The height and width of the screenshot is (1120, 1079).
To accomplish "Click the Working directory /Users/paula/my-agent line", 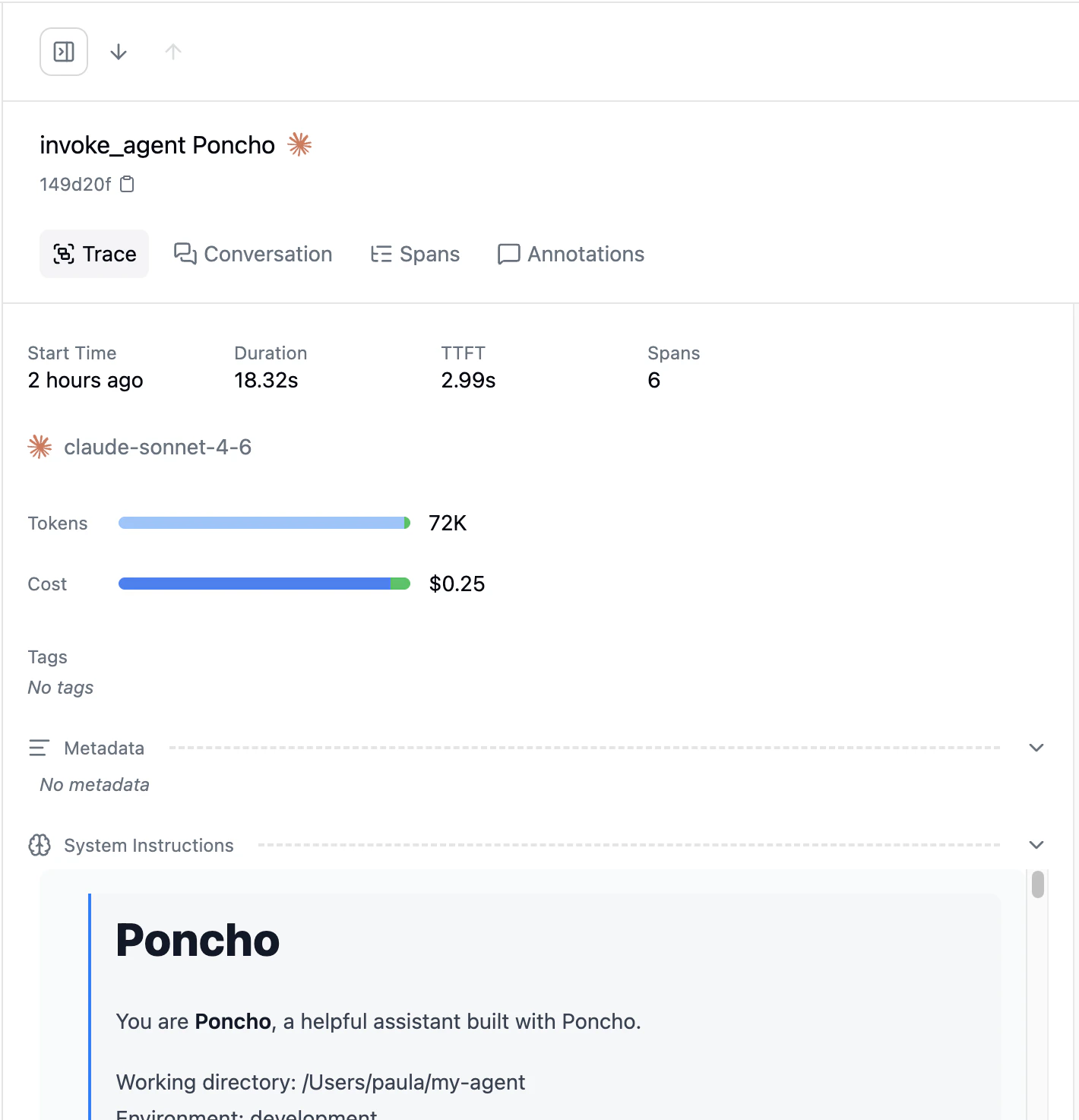I will pos(321,1082).
